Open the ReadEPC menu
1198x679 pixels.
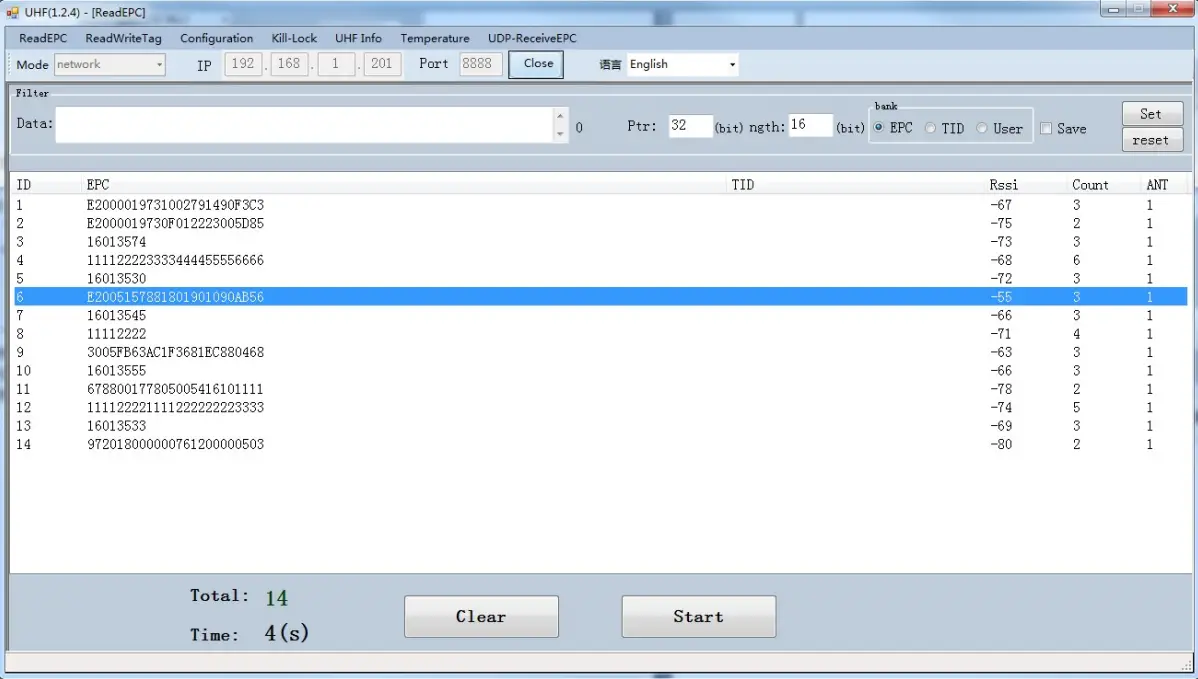(43, 38)
